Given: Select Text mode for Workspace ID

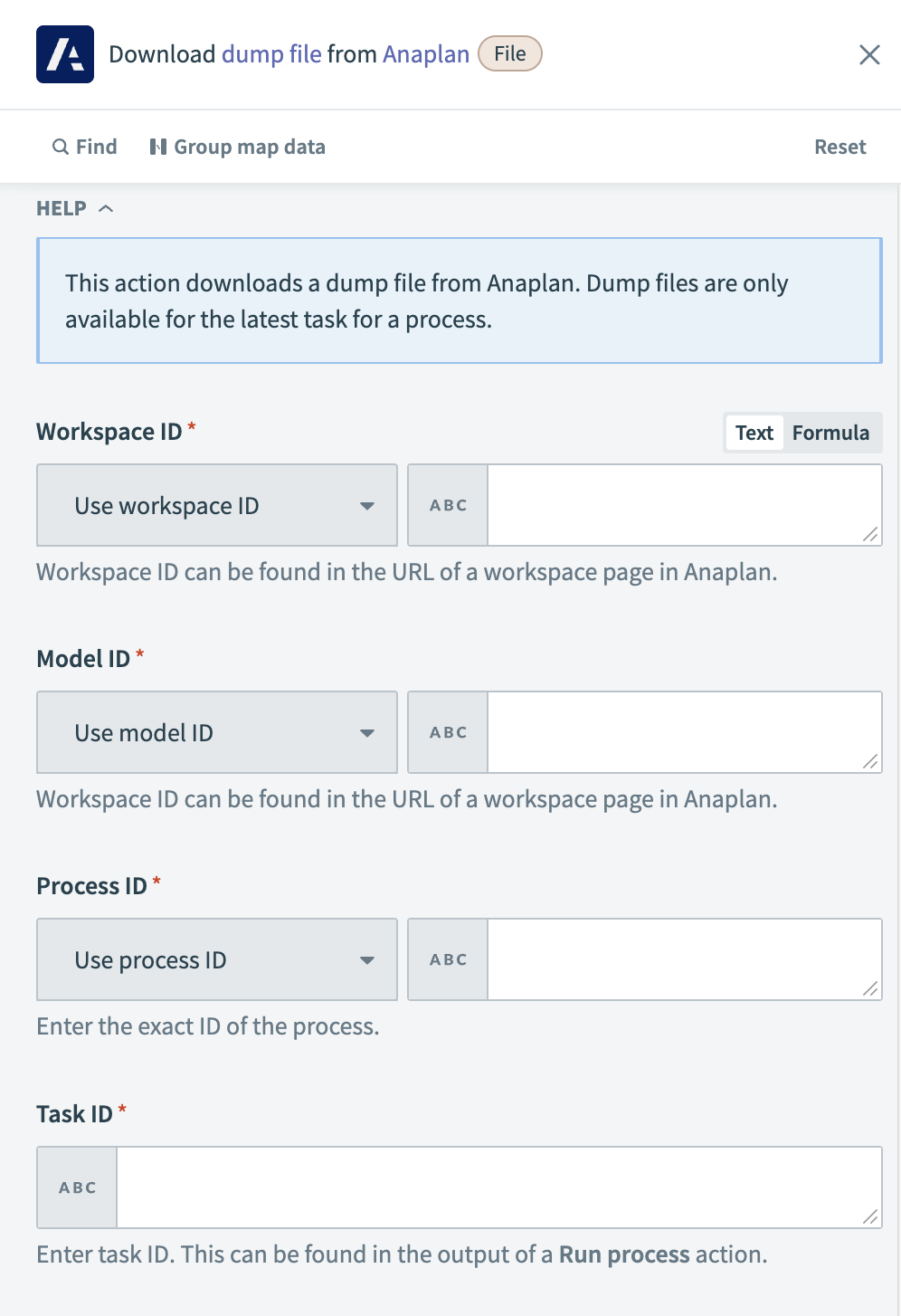Looking at the screenshot, I should [x=754, y=433].
